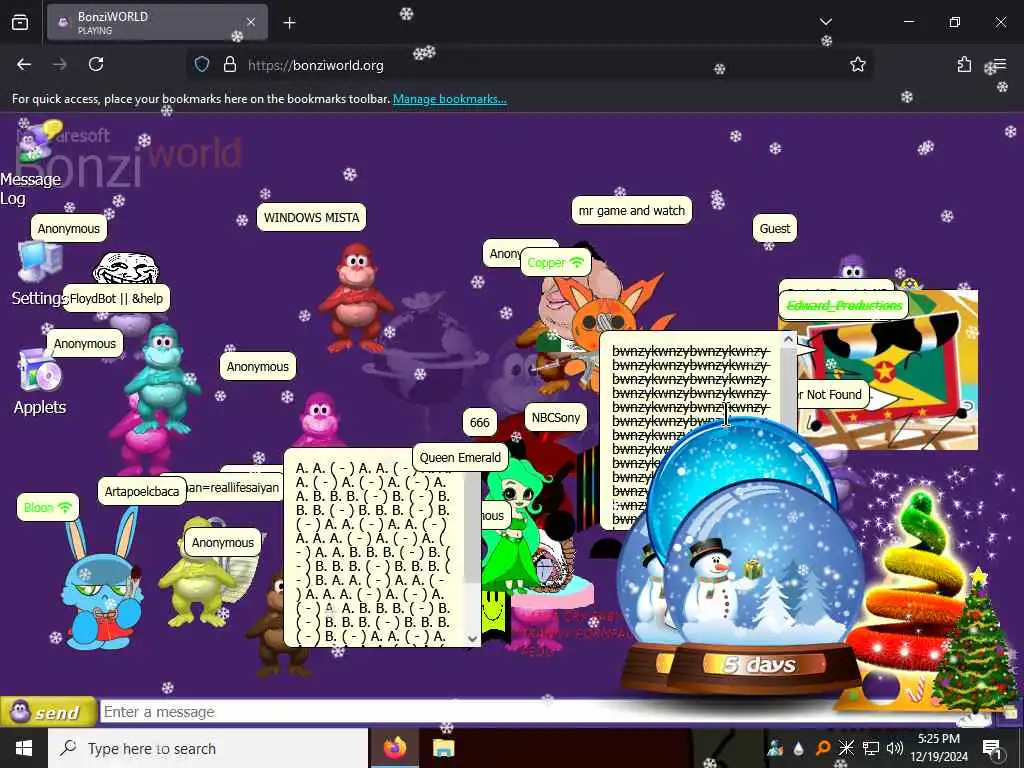
Task: Open the Manage bookmarks link
Action: 449,99
